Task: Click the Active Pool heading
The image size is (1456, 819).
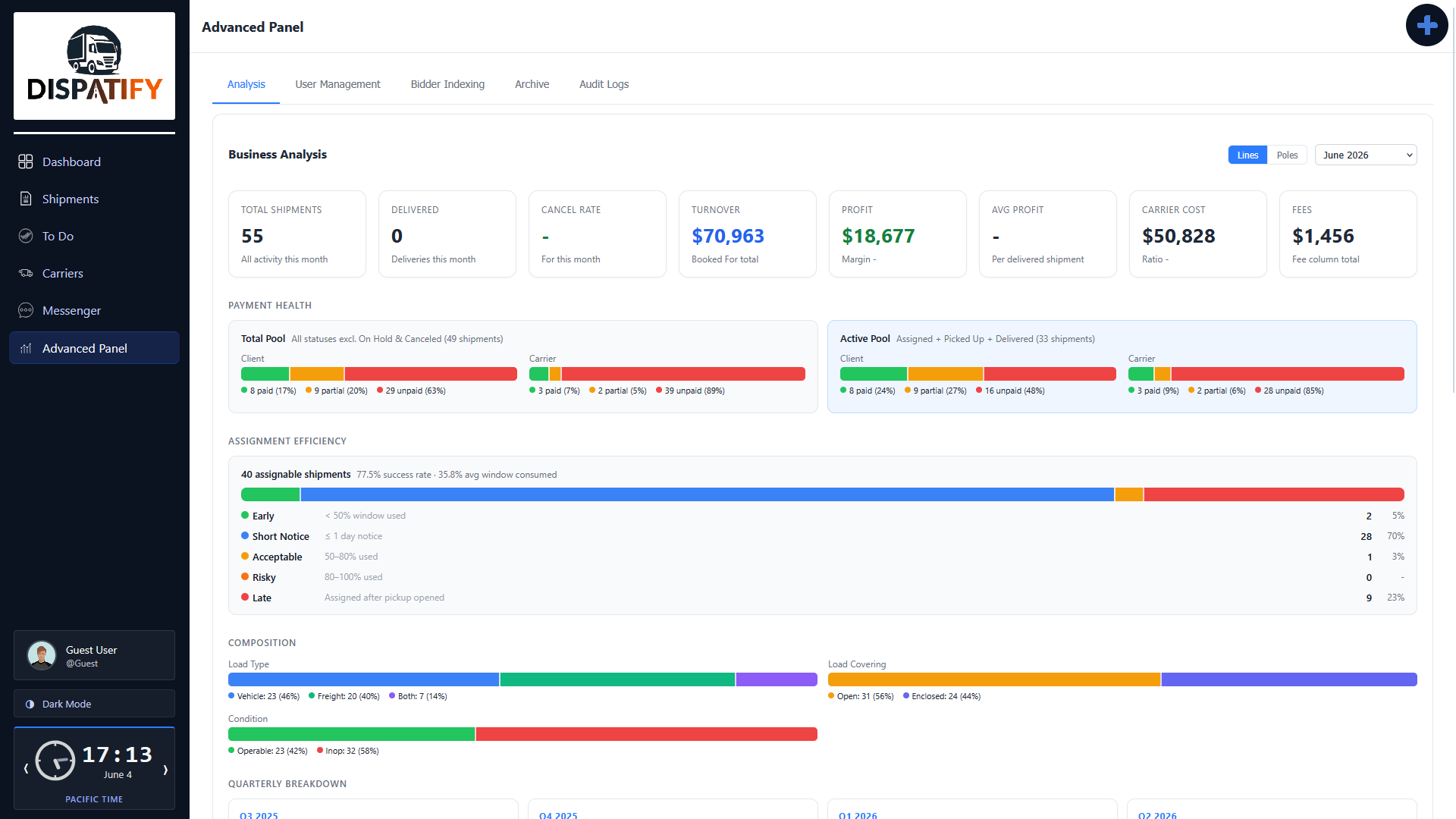Action: point(864,339)
